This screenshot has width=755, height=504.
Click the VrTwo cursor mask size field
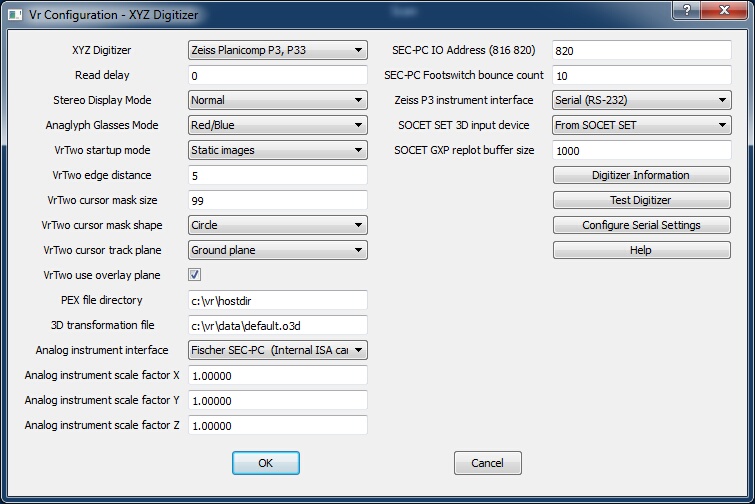(277, 200)
